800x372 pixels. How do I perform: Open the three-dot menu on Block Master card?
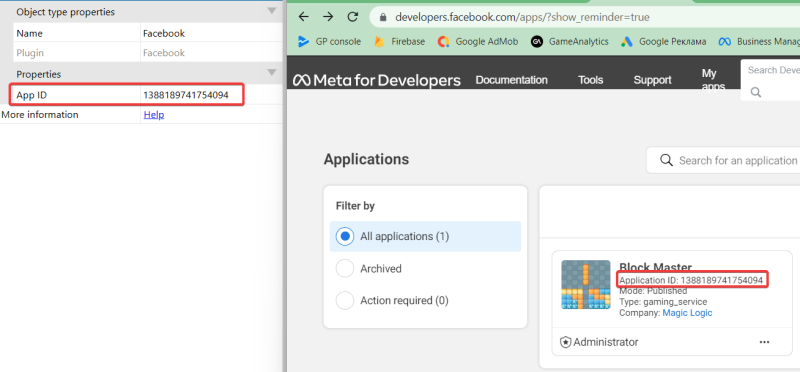pyautogui.click(x=764, y=342)
